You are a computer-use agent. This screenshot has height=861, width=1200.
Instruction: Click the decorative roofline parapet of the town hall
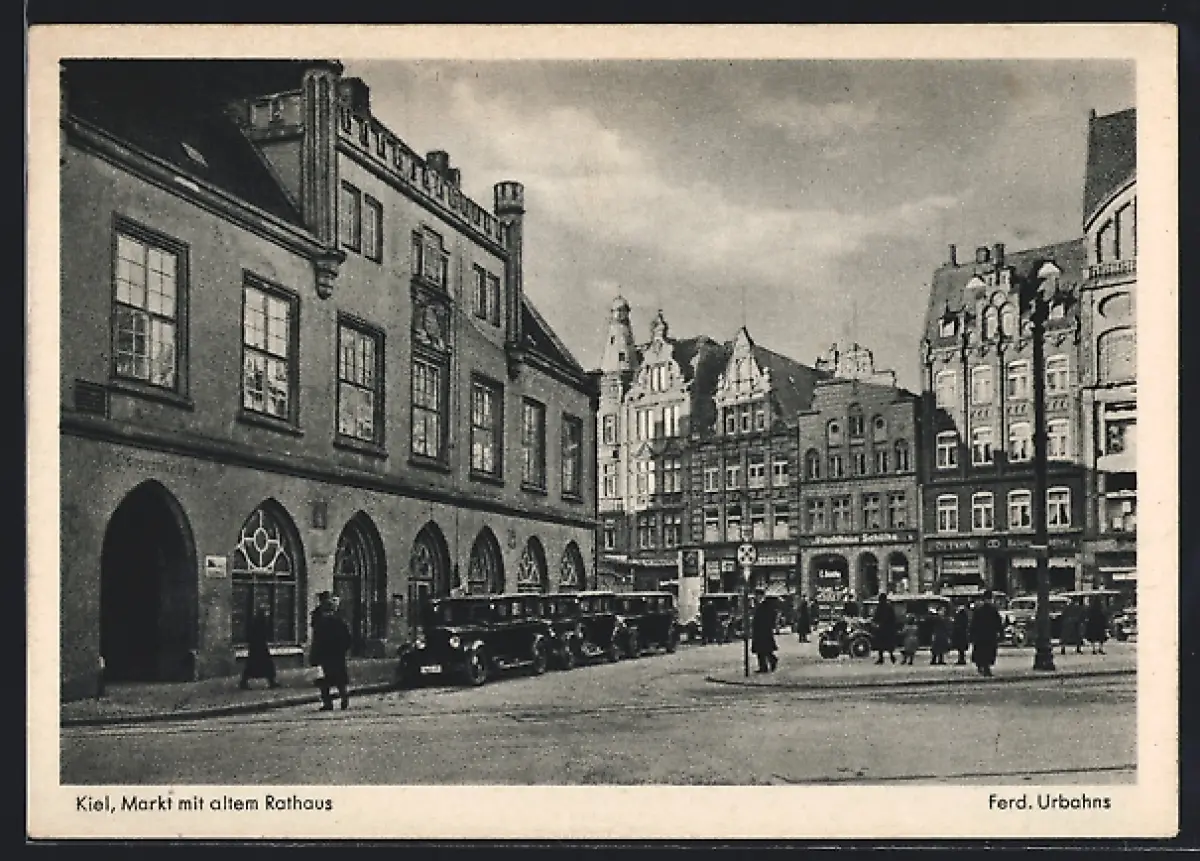click(x=420, y=172)
